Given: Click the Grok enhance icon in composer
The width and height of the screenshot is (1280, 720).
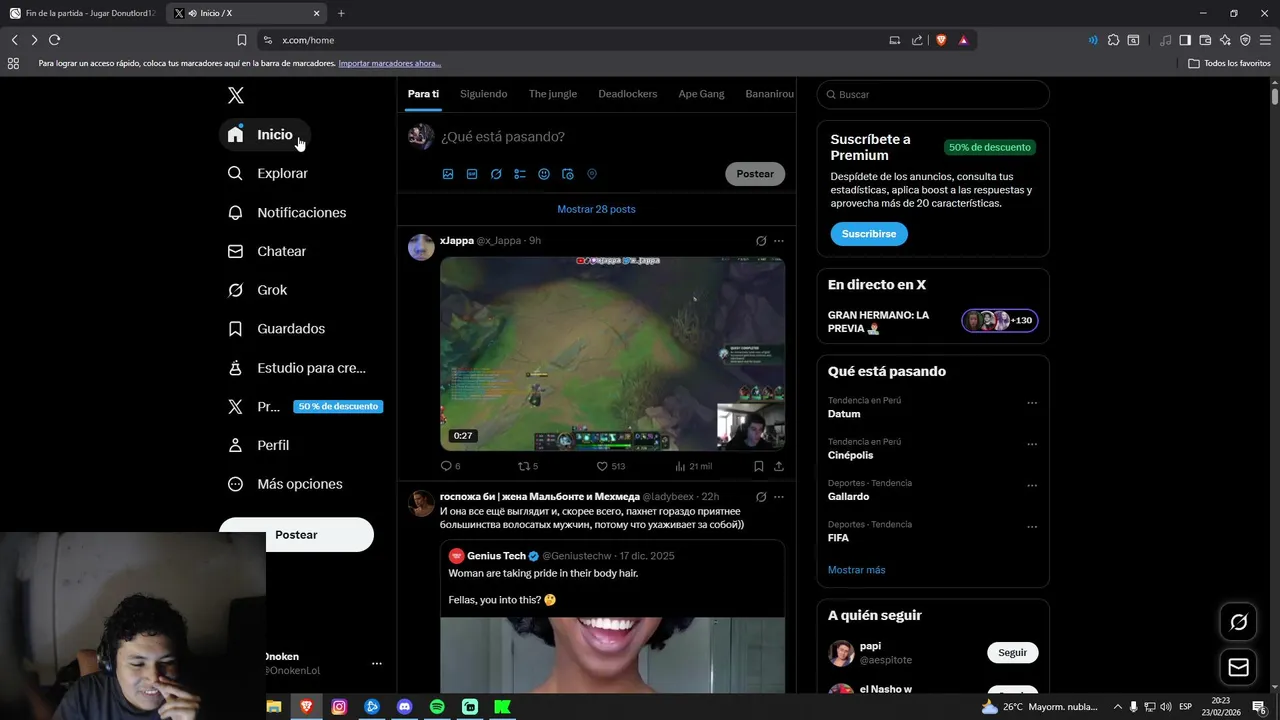Looking at the screenshot, I should click(x=496, y=174).
